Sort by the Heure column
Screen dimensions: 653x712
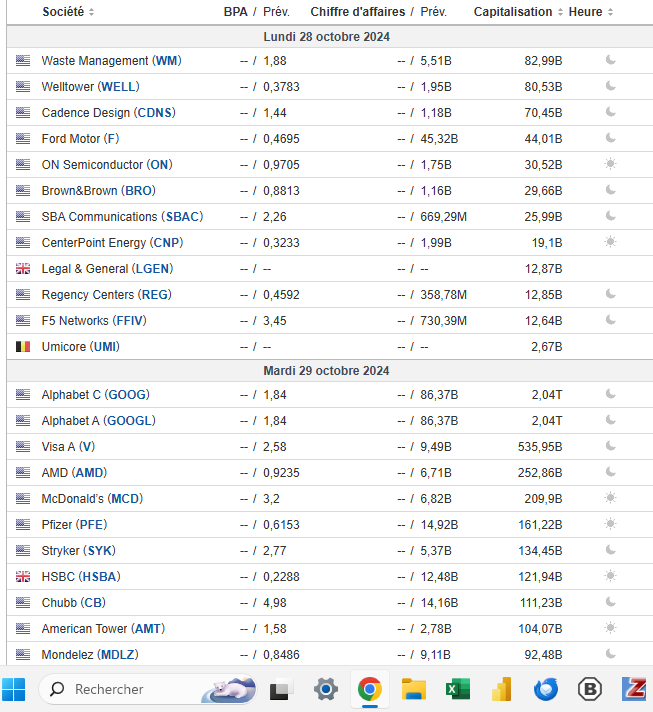click(586, 12)
